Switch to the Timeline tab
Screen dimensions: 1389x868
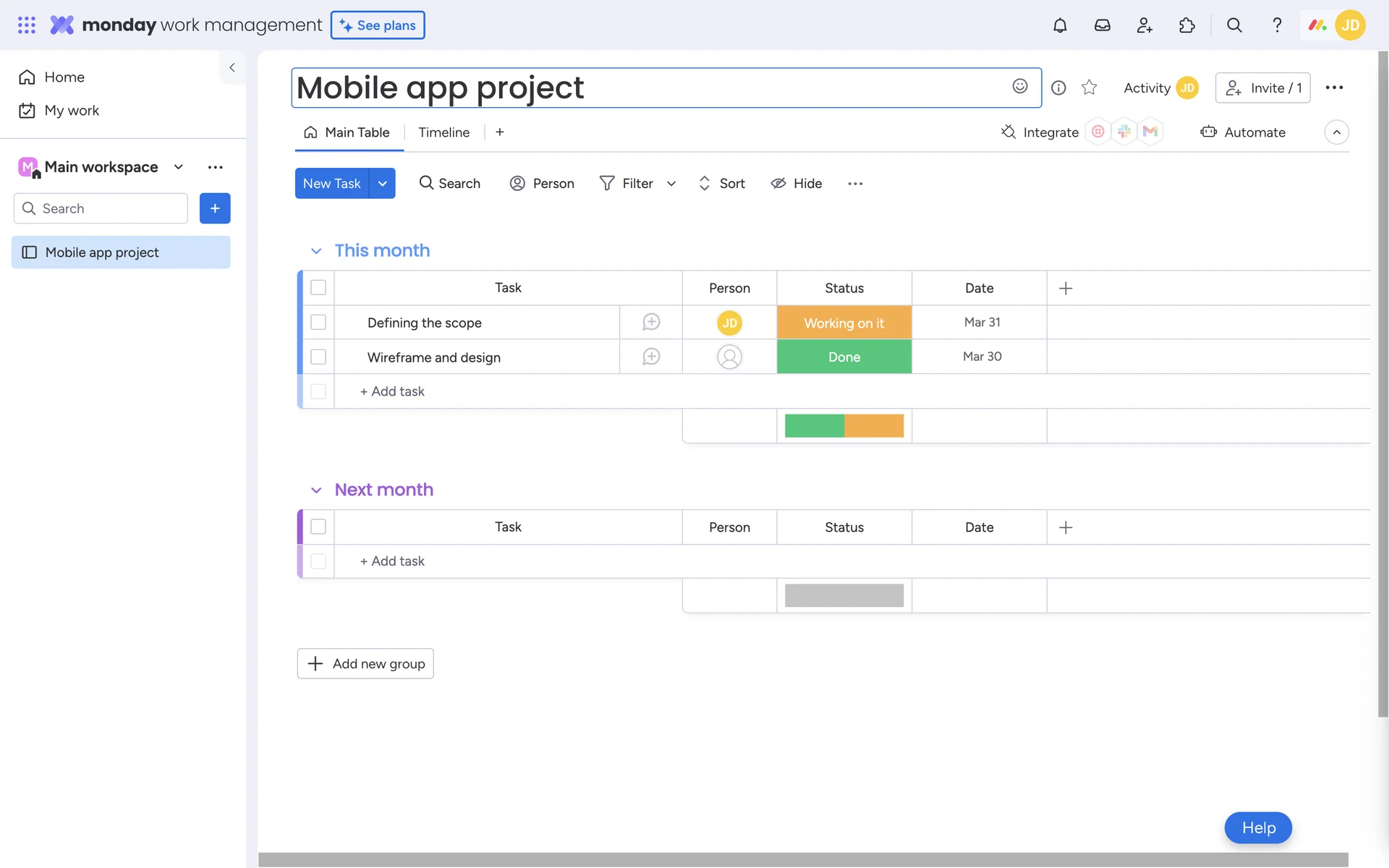click(443, 132)
